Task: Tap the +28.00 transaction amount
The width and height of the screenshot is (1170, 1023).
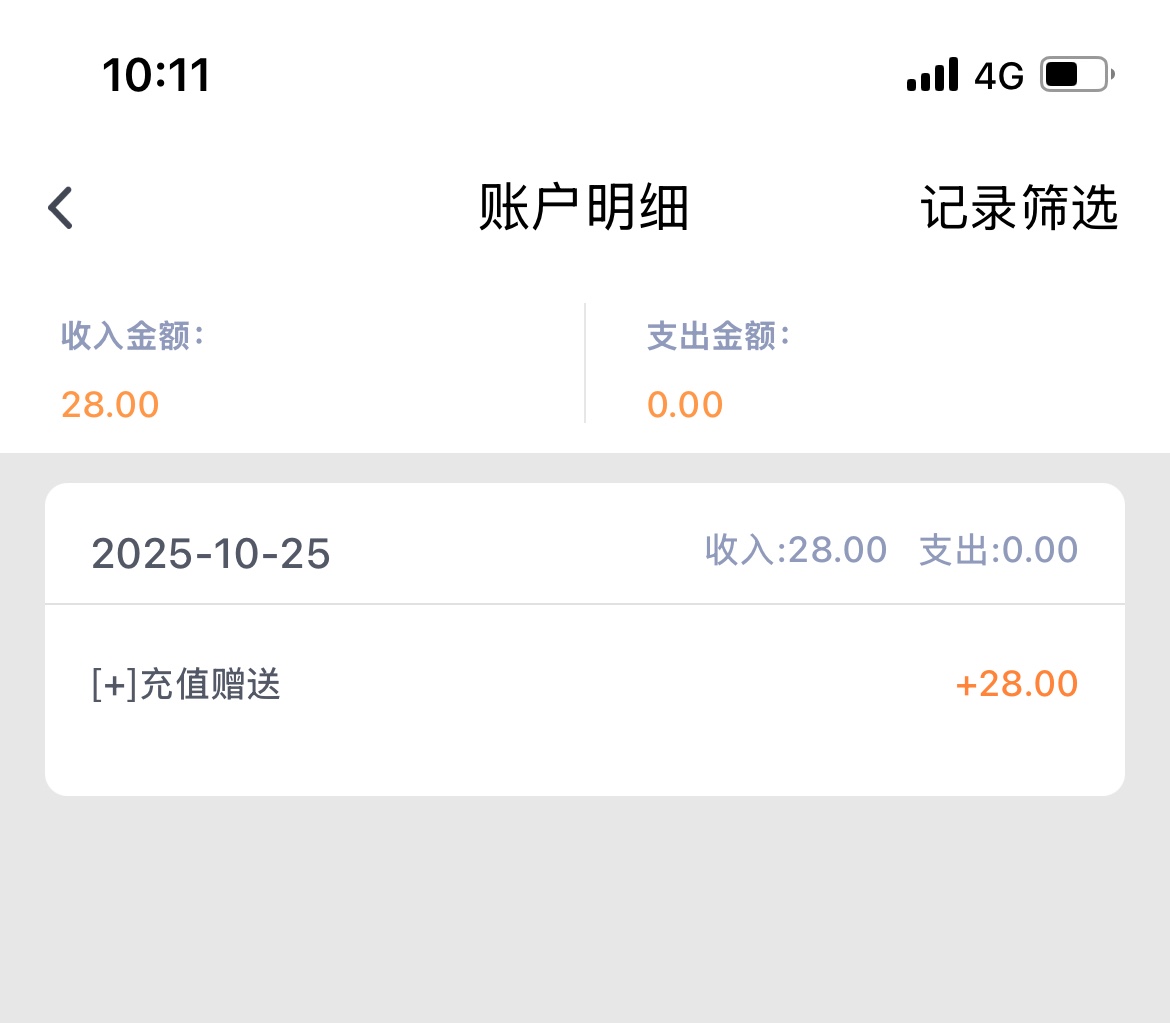Action: pyautogui.click(x=1016, y=685)
